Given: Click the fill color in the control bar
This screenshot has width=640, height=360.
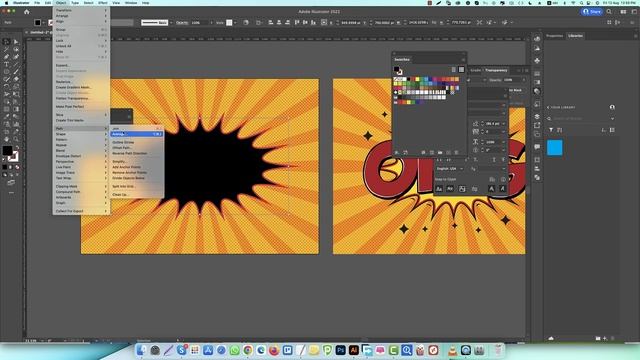Looking at the screenshot, I should pos(38,22).
